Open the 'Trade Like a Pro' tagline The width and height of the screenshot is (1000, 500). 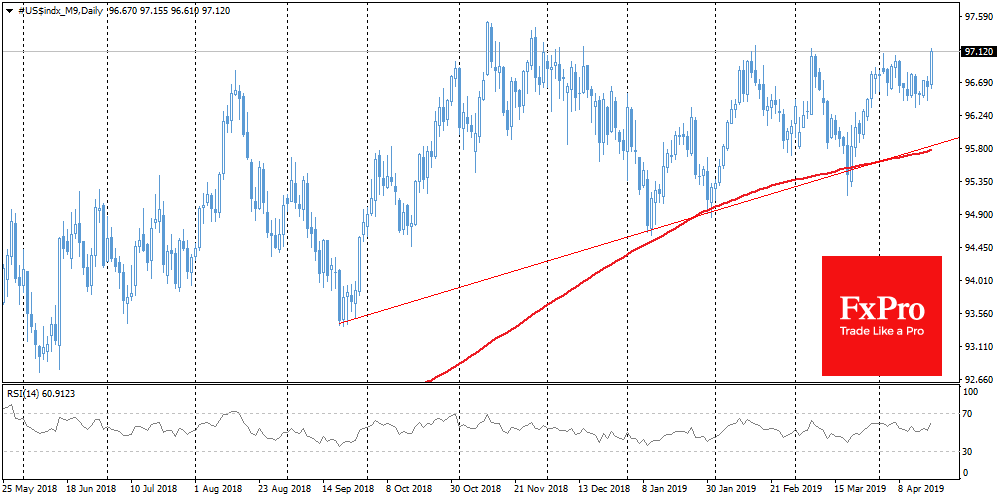point(881,332)
